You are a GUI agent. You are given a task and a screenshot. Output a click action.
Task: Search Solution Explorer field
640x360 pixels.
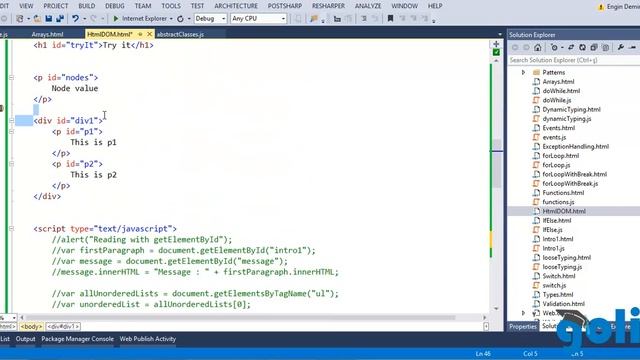pyautogui.click(x=573, y=60)
